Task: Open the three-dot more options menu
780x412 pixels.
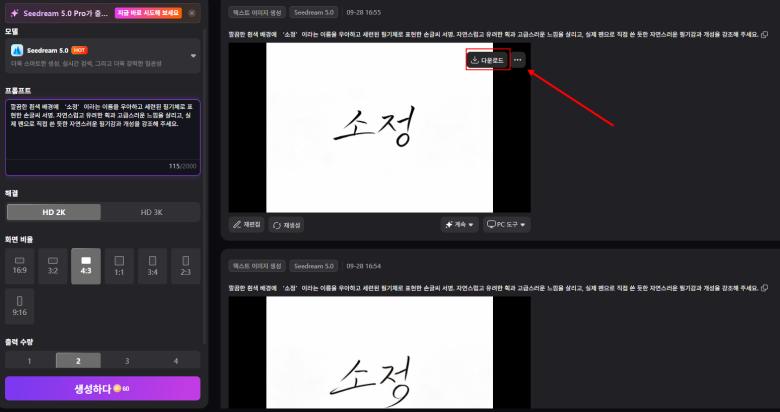Action: click(x=518, y=60)
